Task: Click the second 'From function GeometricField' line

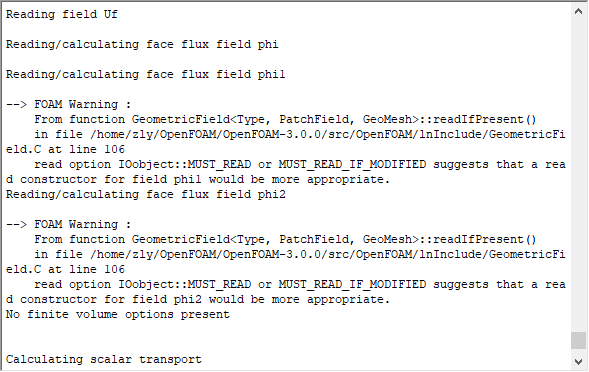Action: [x=285, y=239]
